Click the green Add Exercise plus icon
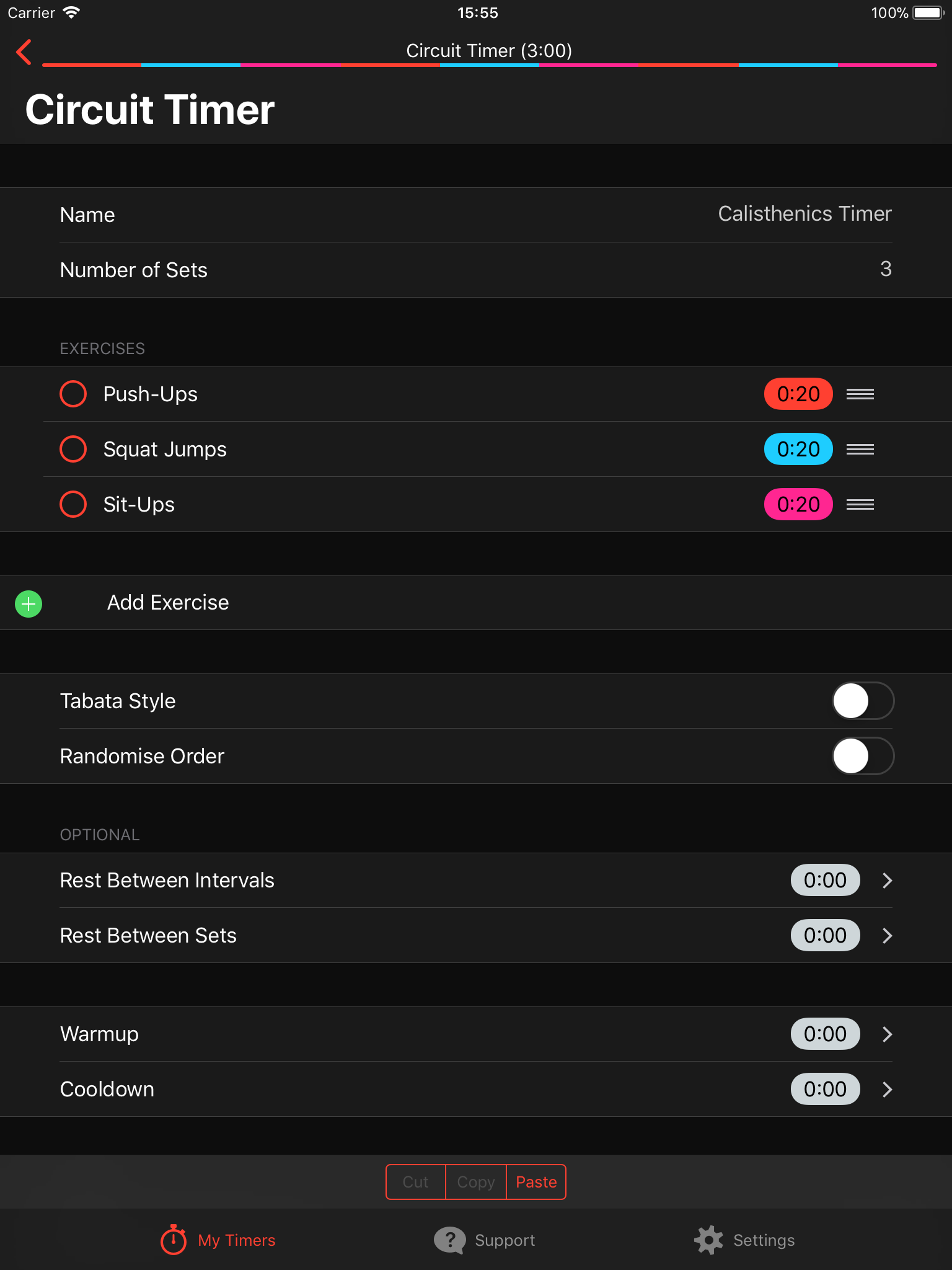The width and height of the screenshot is (952, 1270). tap(29, 603)
